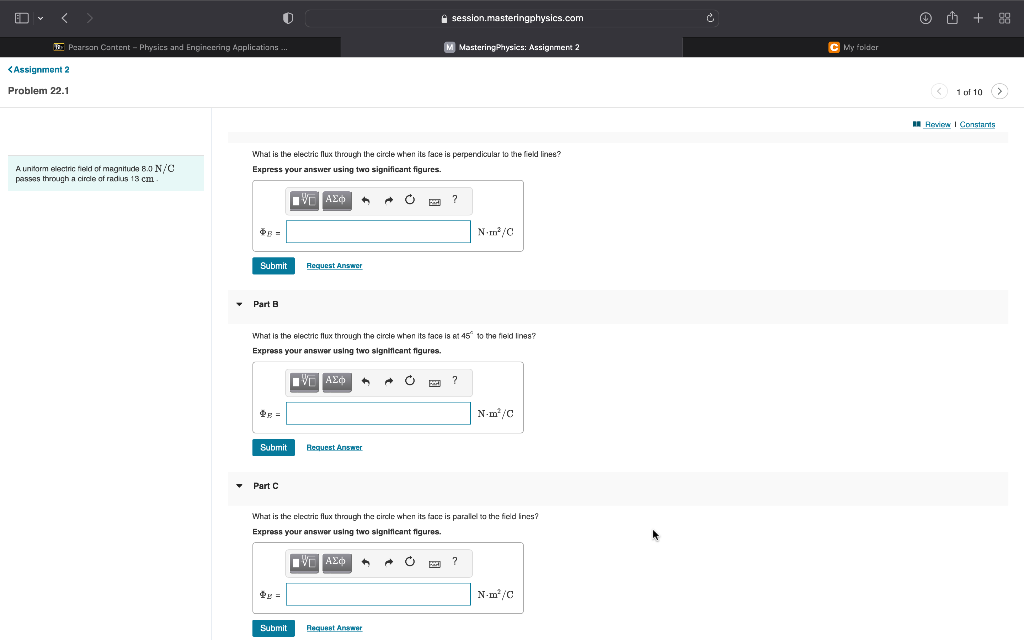The image size is (1024, 640).
Task: Switch to the MasteringPhysics: Assignment 2 tab
Action: click(512, 46)
